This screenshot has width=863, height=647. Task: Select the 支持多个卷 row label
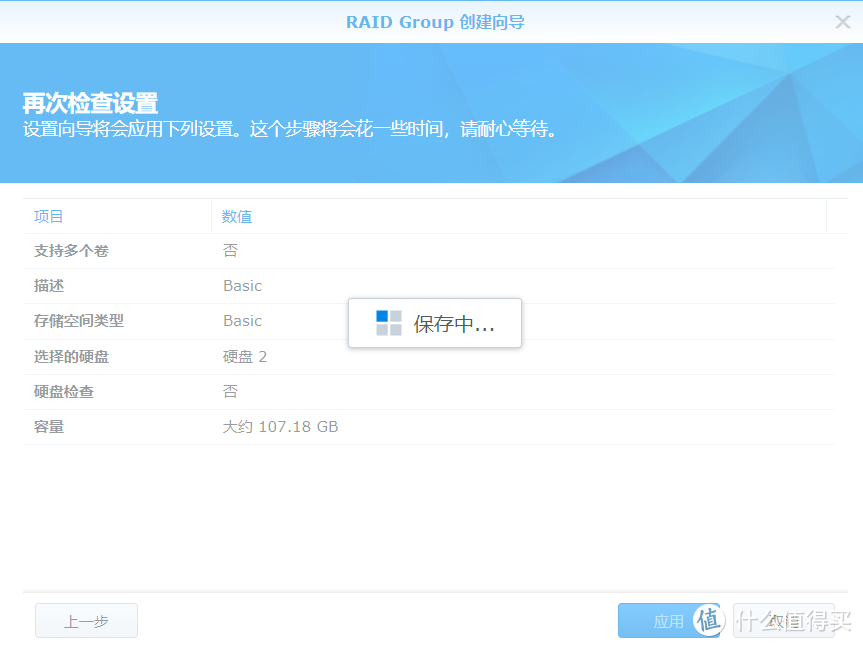tap(71, 251)
